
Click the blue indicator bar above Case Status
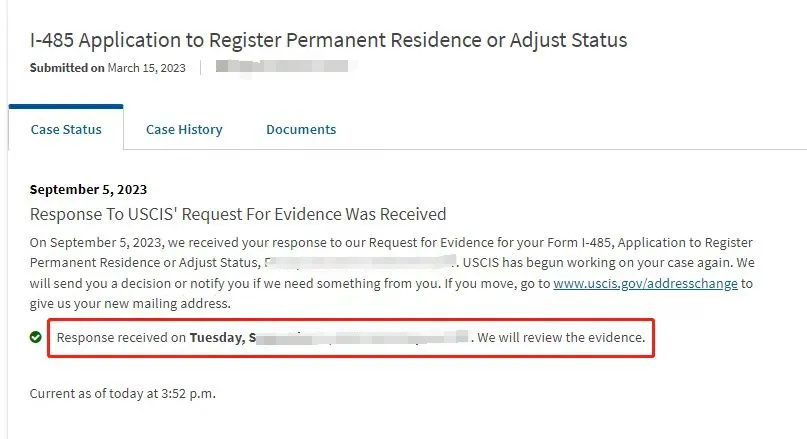click(66, 107)
